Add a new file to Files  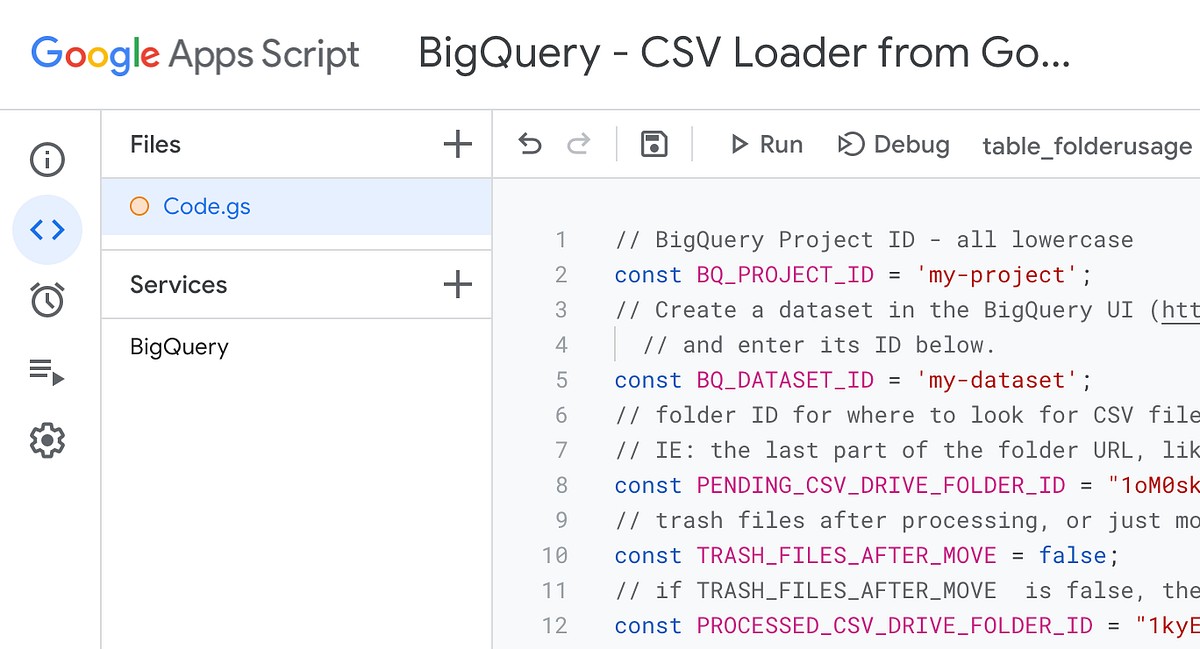tap(457, 144)
